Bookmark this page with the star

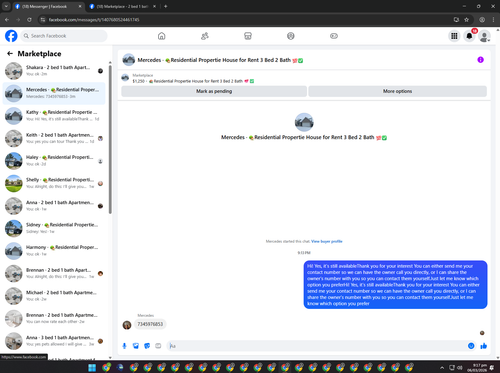coord(467,20)
